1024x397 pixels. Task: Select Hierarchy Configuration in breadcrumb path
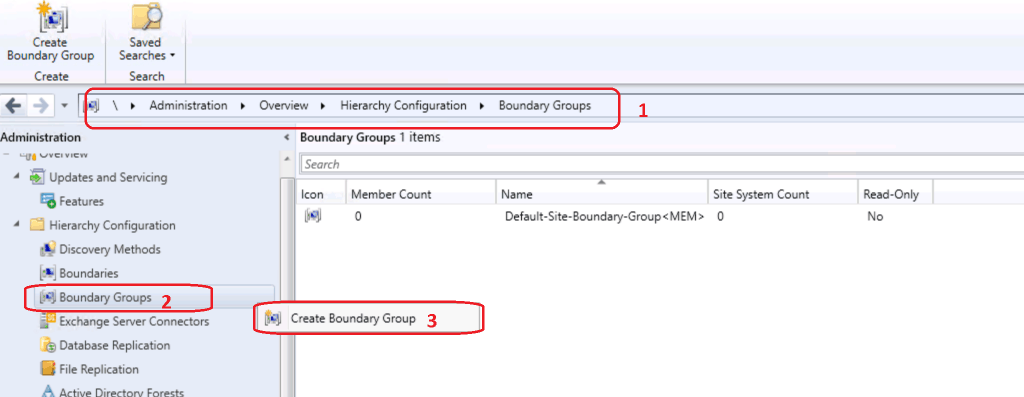403,106
